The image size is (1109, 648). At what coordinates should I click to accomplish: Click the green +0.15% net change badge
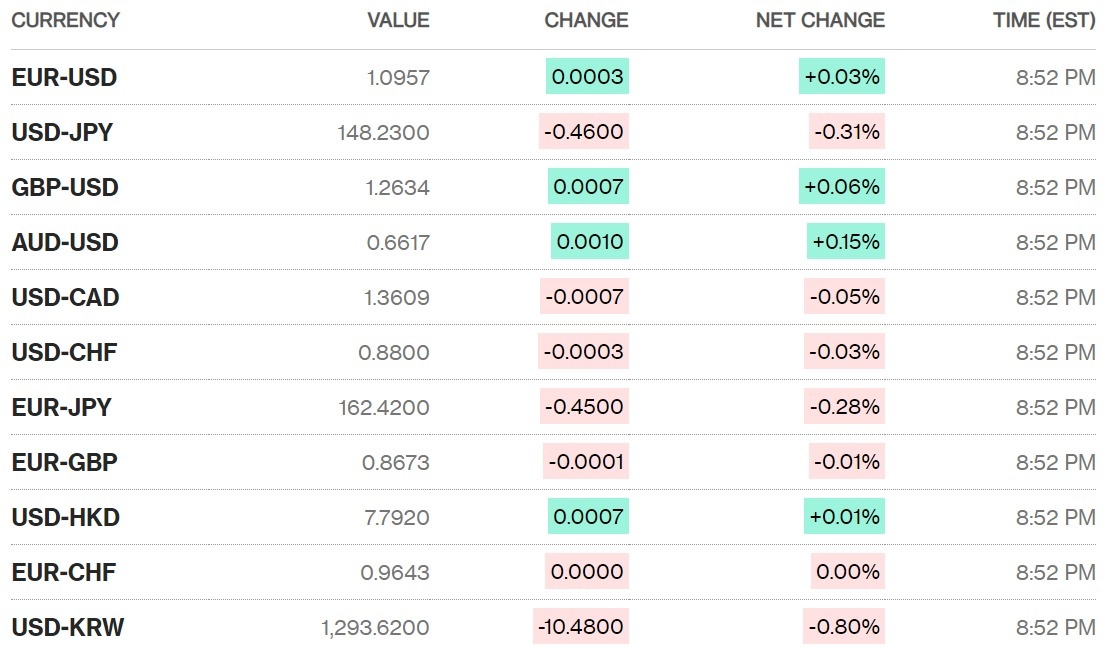tap(846, 242)
